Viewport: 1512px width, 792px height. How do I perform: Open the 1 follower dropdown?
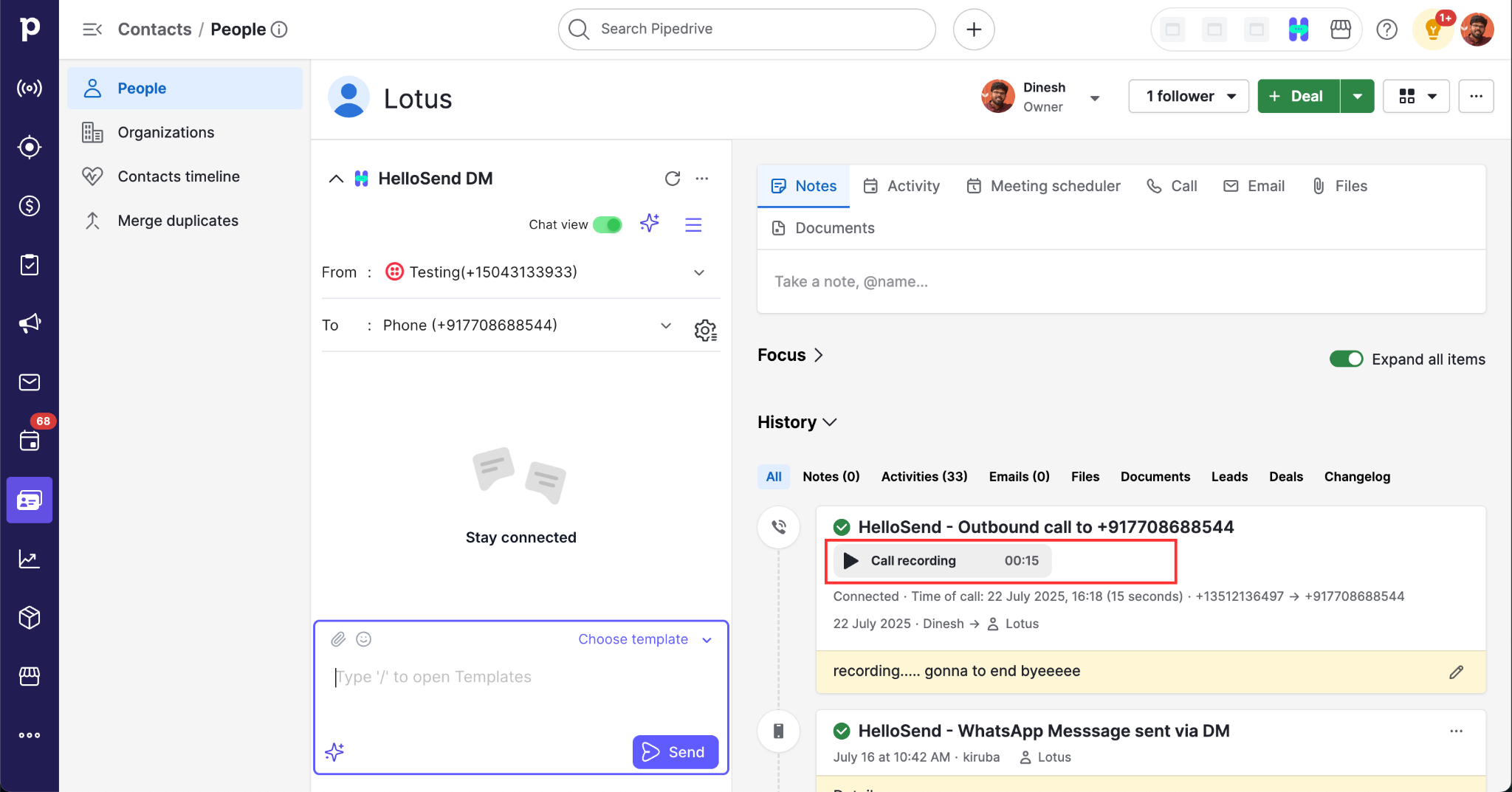(x=1188, y=96)
